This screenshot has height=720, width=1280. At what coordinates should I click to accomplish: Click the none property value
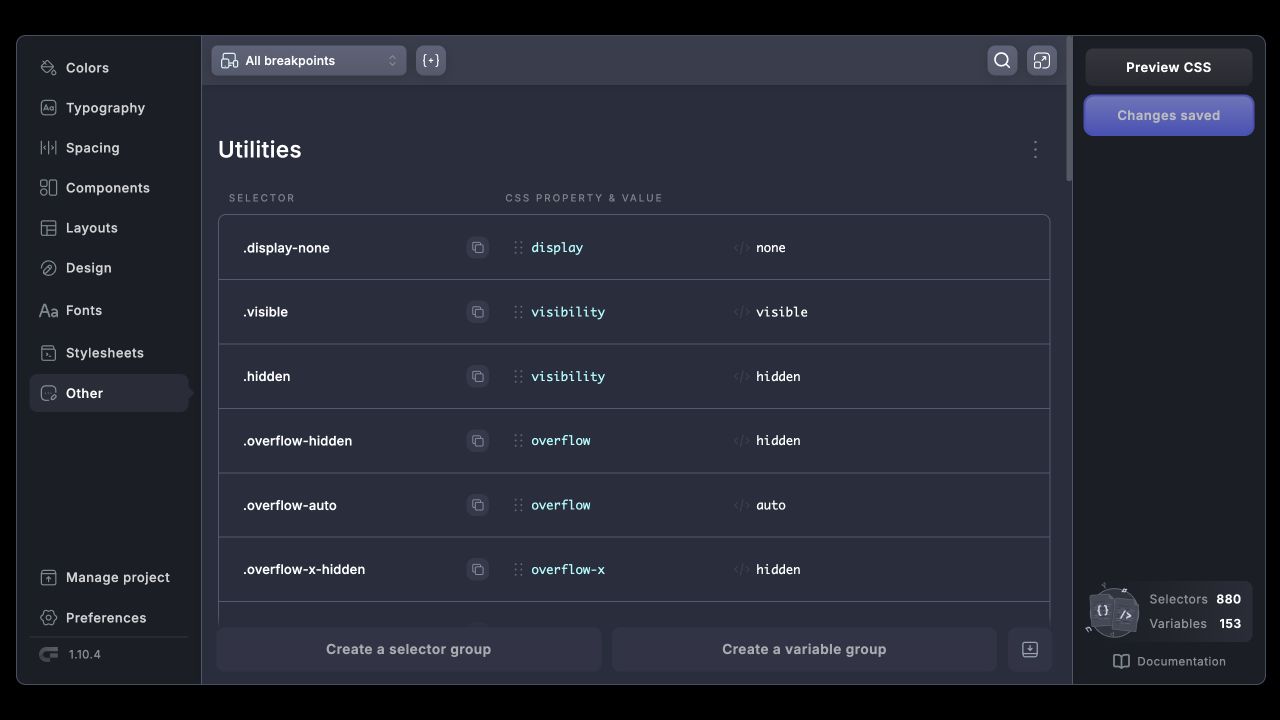point(771,247)
